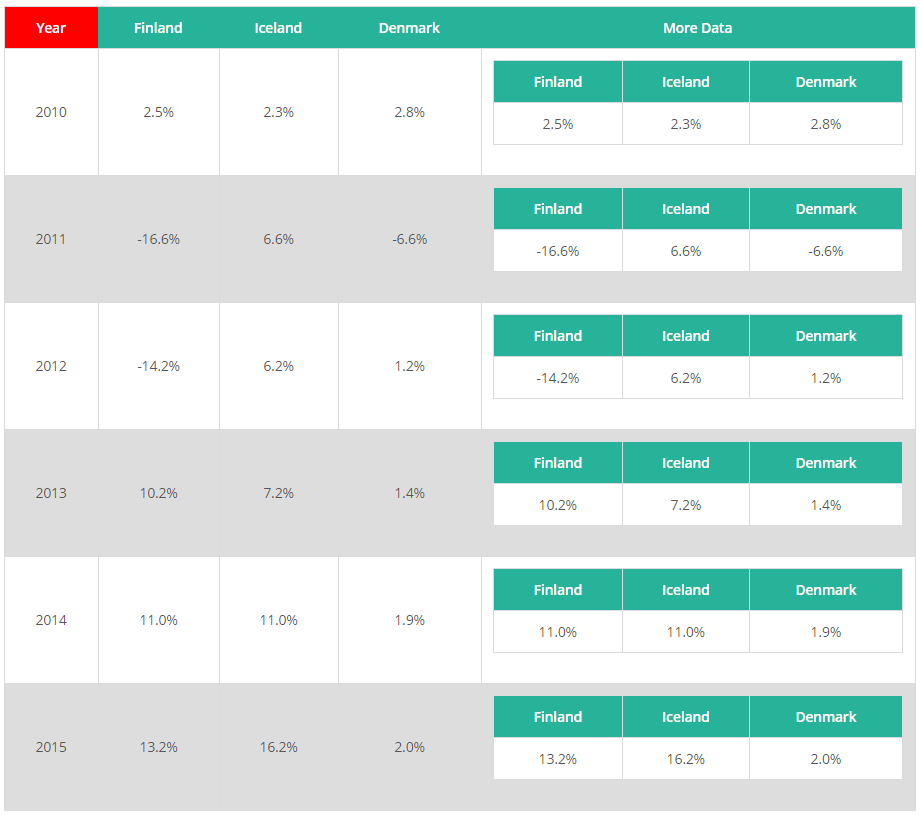The image size is (920, 822).
Task: Select the 2012 year cell
Action: point(51,366)
